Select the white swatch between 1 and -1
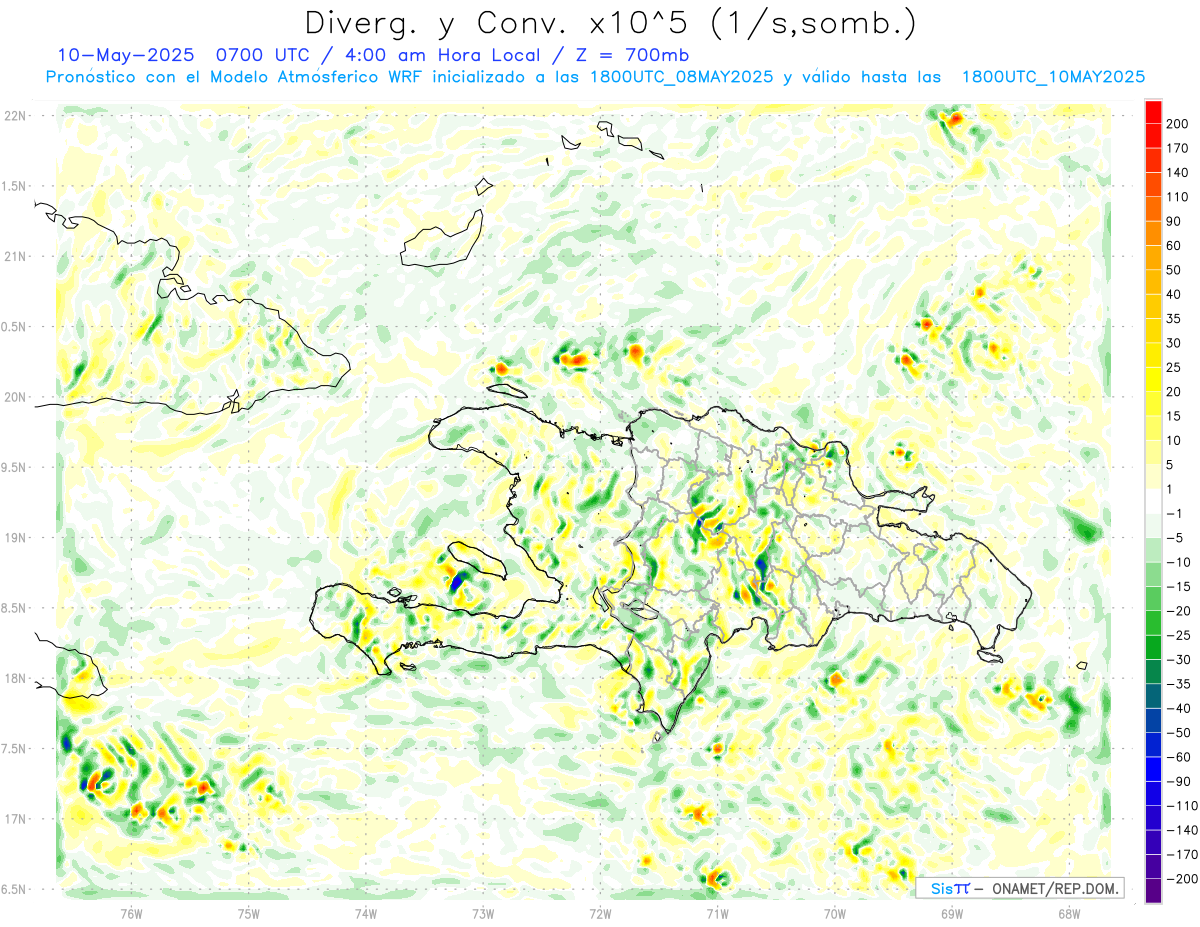This screenshot has width=1200, height=927. coord(1153,501)
